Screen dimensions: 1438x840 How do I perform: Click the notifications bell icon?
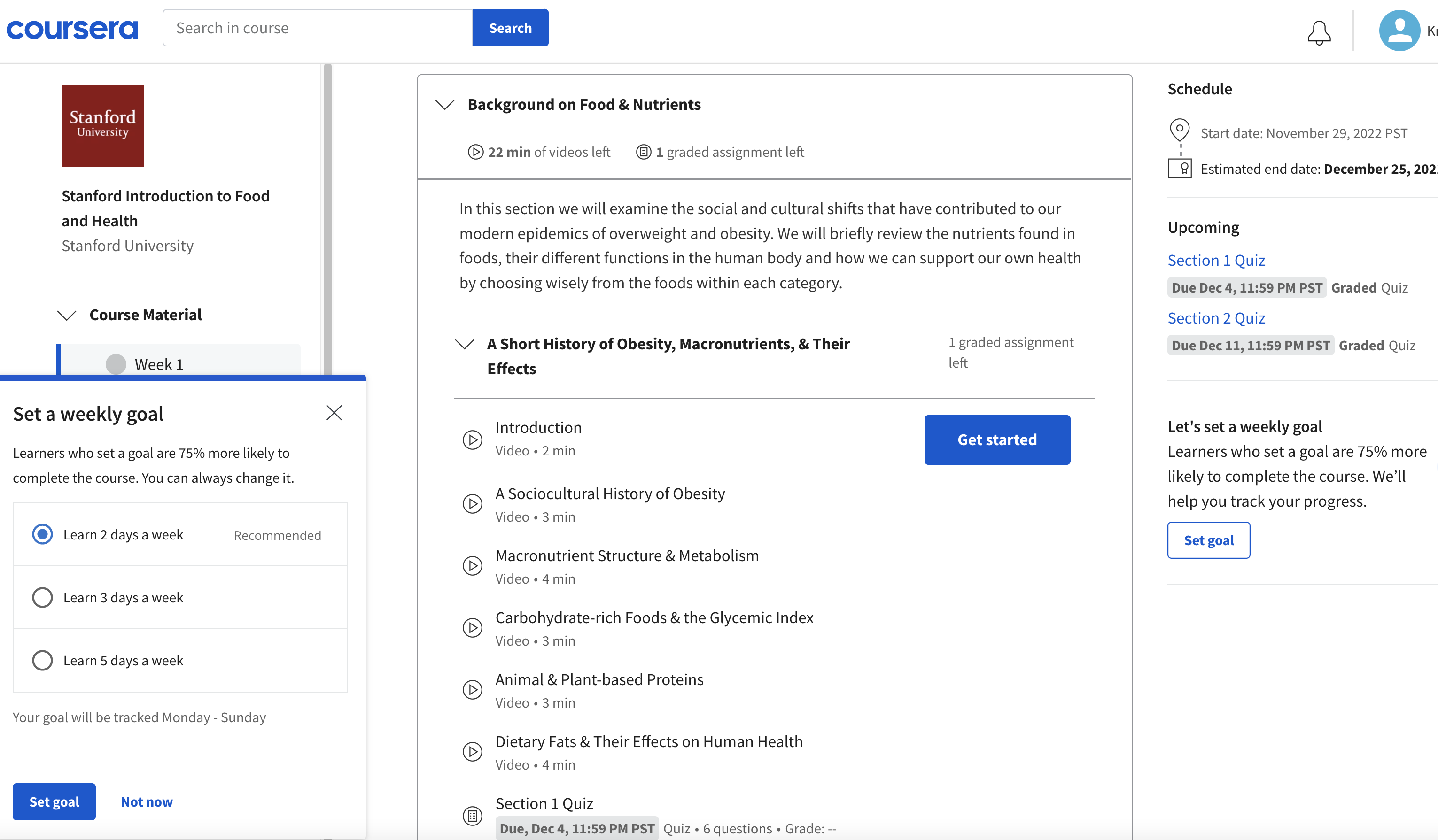point(1319,32)
